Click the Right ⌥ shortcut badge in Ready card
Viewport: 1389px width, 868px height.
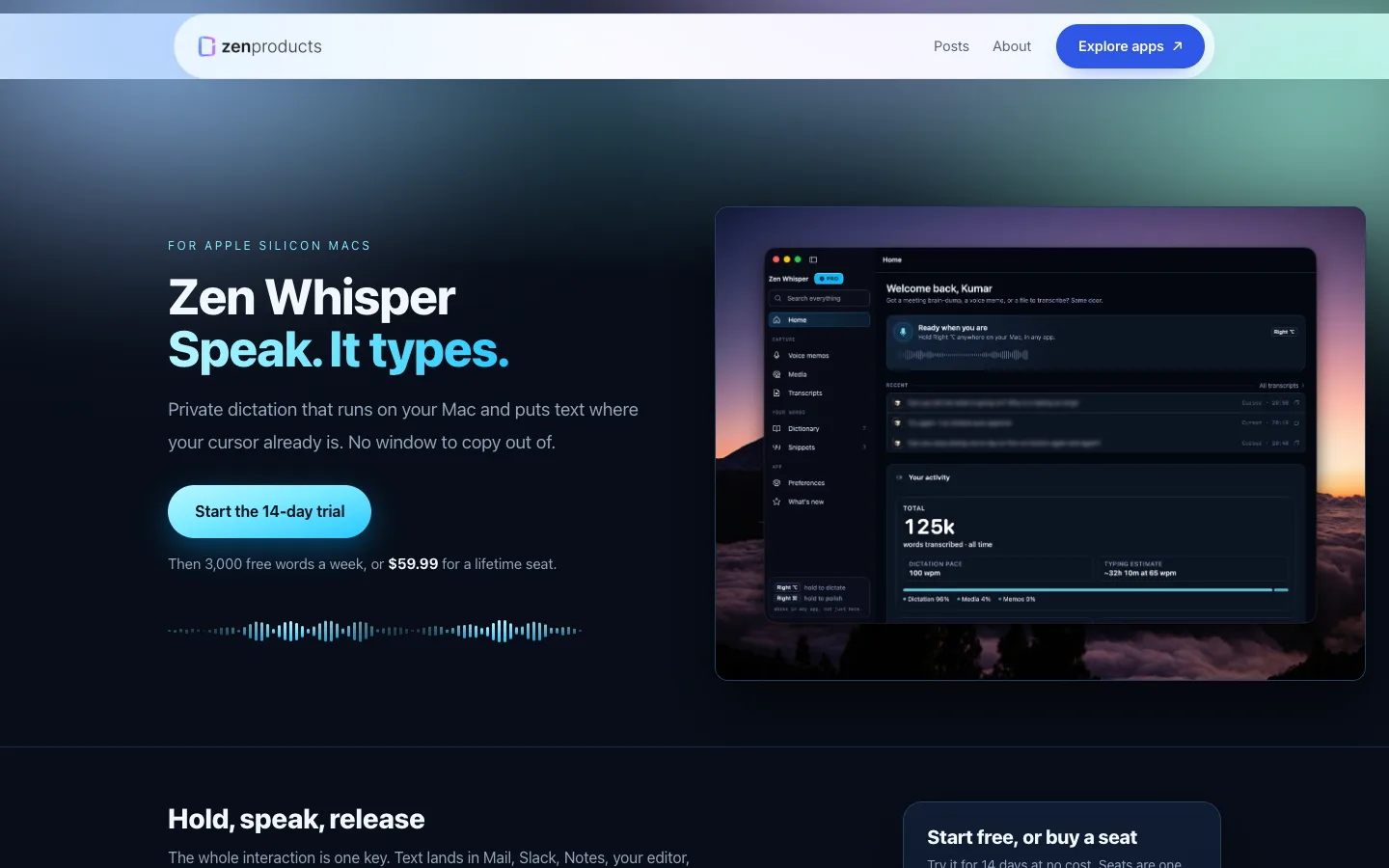(1284, 332)
